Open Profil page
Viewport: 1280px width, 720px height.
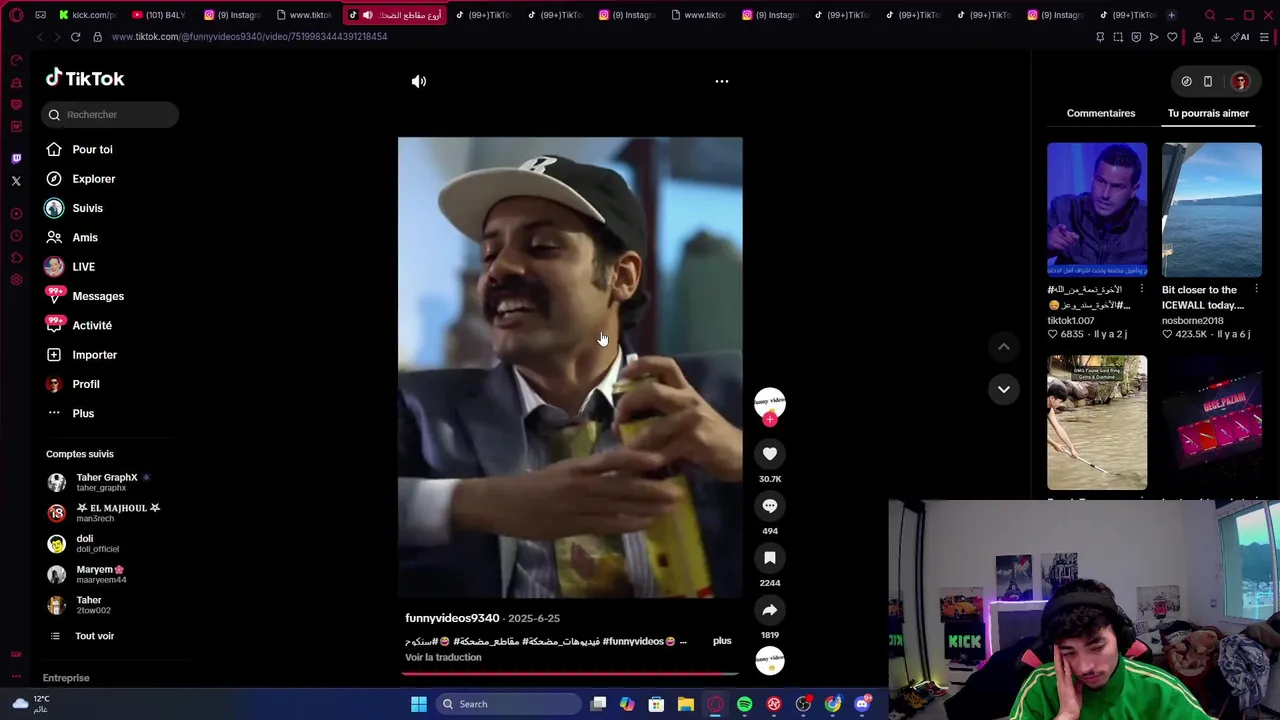click(86, 384)
